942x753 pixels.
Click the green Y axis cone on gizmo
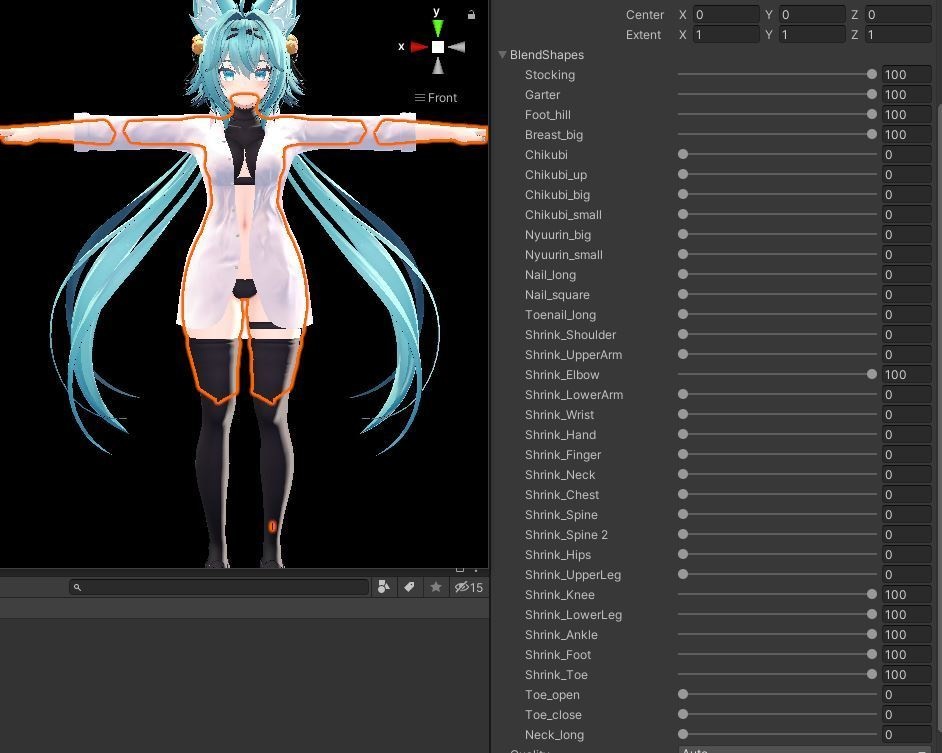pyautogui.click(x=438, y=28)
